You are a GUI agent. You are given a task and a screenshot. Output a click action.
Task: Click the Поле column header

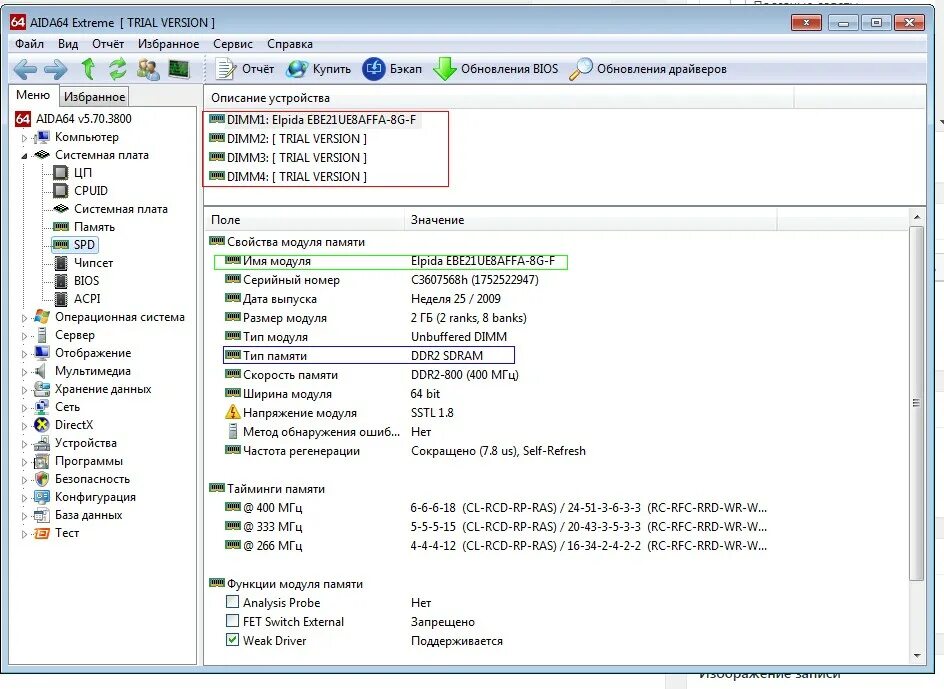pos(305,220)
